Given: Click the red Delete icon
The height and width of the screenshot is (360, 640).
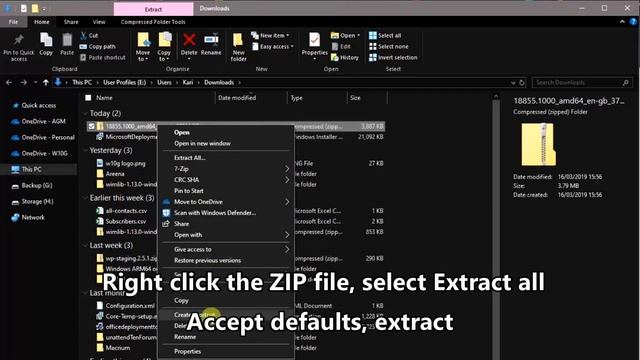Looking at the screenshot, I should [x=189, y=40].
